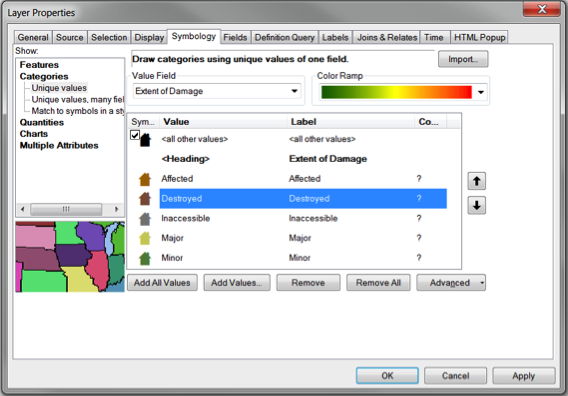
Task: Move selected value down with arrow button
Action: point(476,205)
